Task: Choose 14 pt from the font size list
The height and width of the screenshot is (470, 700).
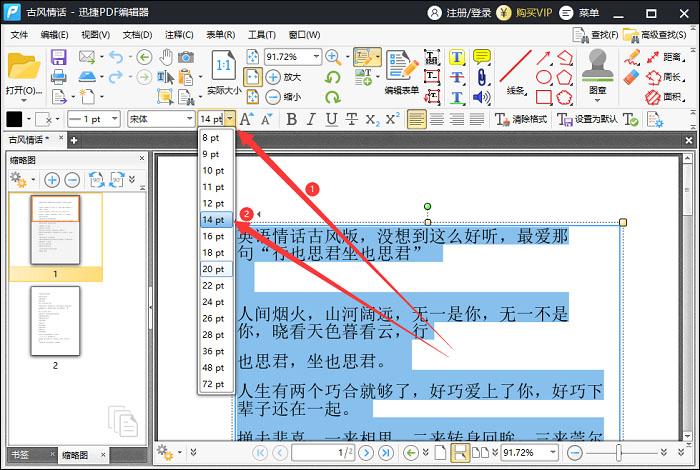Action: pos(214,219)
